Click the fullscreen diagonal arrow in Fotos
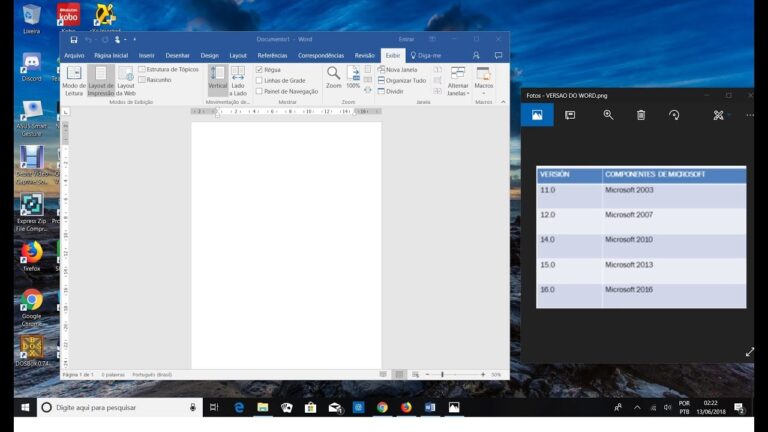This screenshot has height=432, width=768. [750, 352]
